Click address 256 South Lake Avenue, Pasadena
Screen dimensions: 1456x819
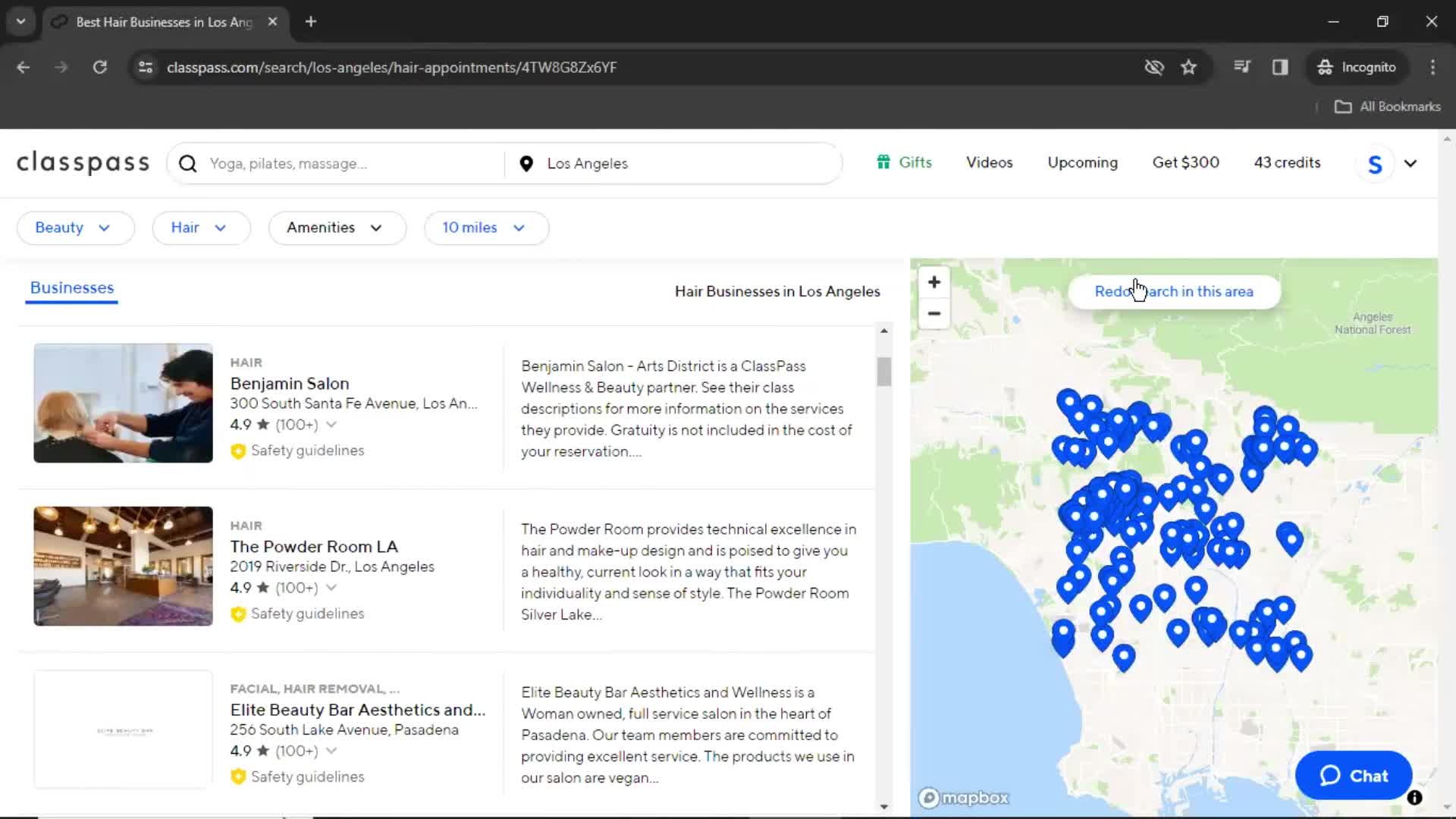[344, 730]
